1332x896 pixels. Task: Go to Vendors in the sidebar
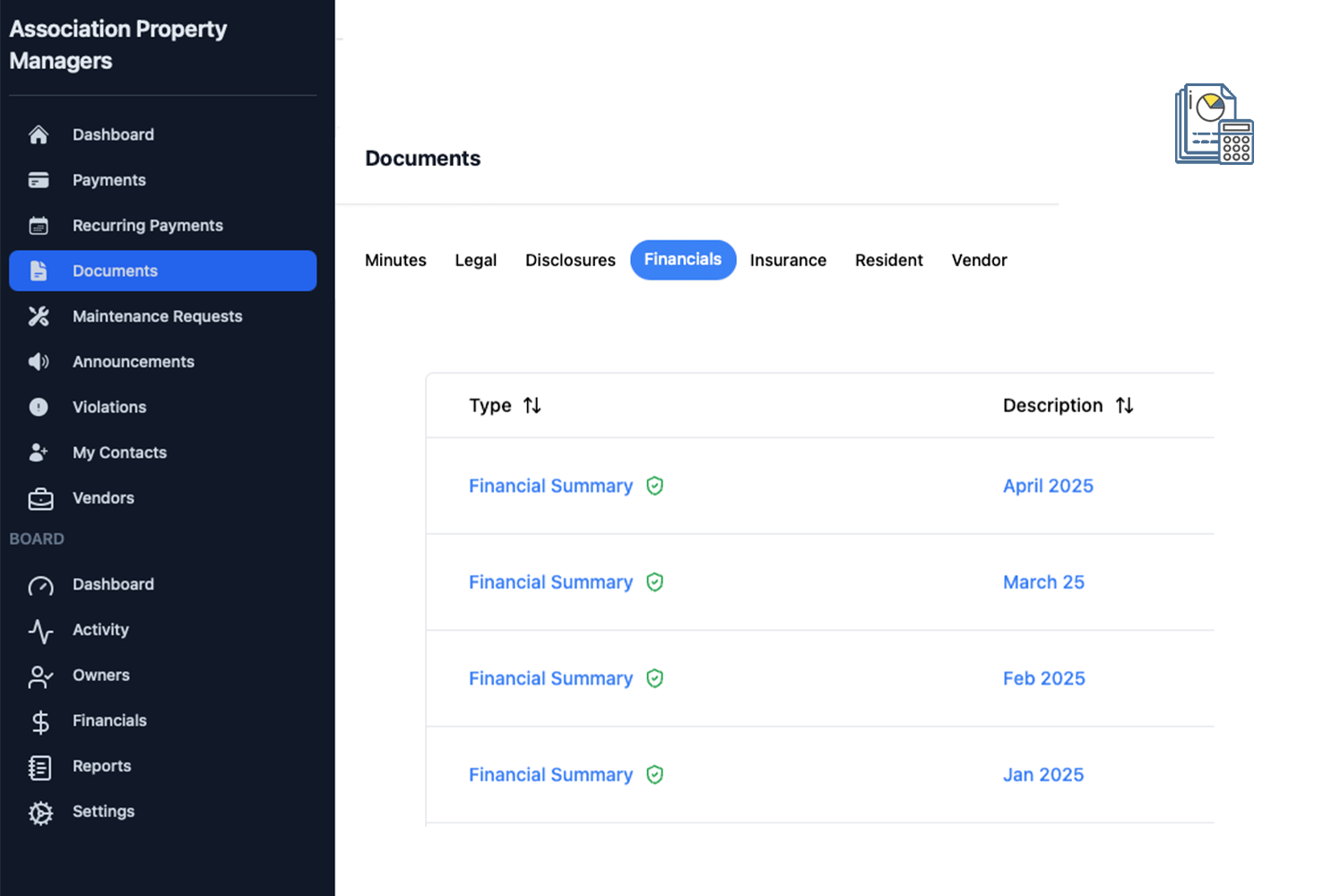[x=162, y=498]
